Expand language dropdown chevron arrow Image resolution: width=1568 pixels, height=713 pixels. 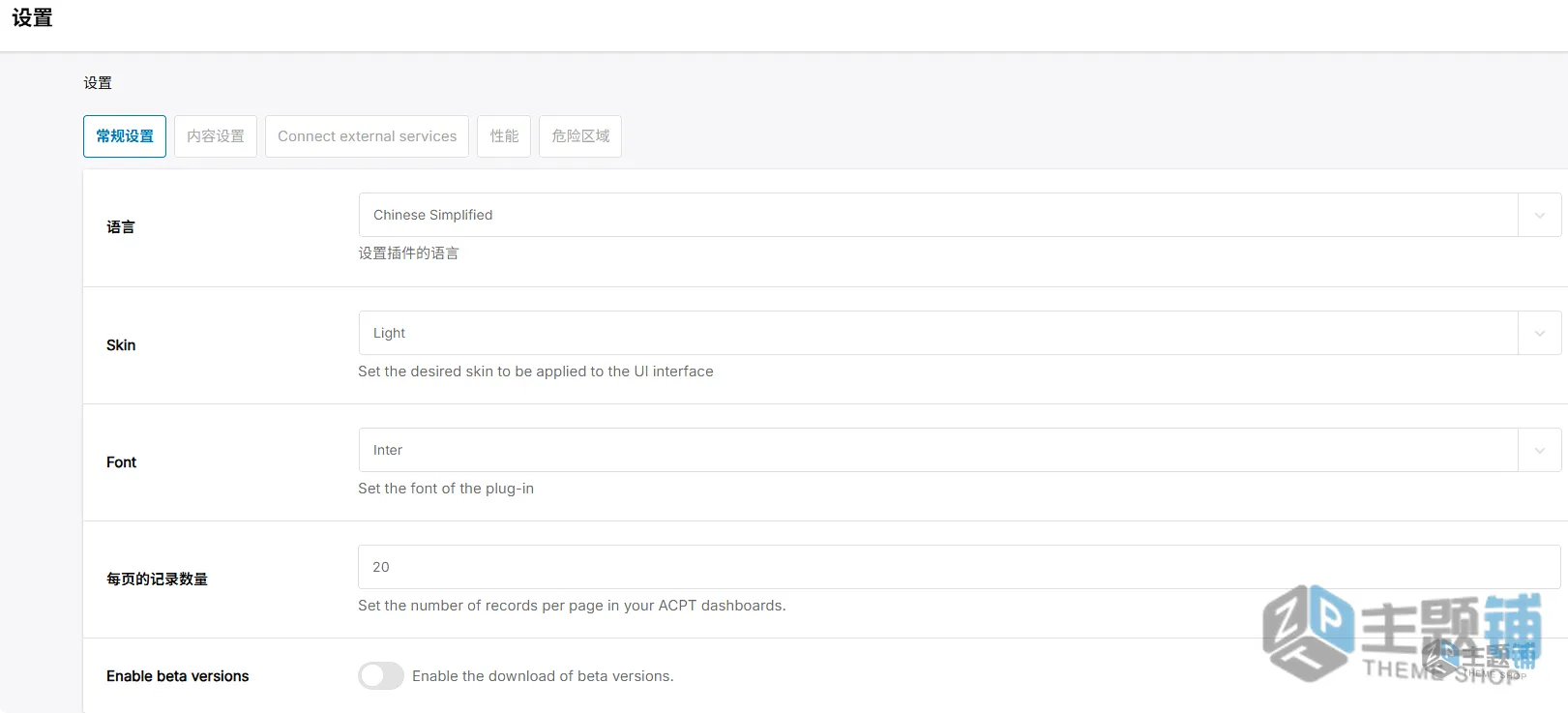pos(1540,215)
